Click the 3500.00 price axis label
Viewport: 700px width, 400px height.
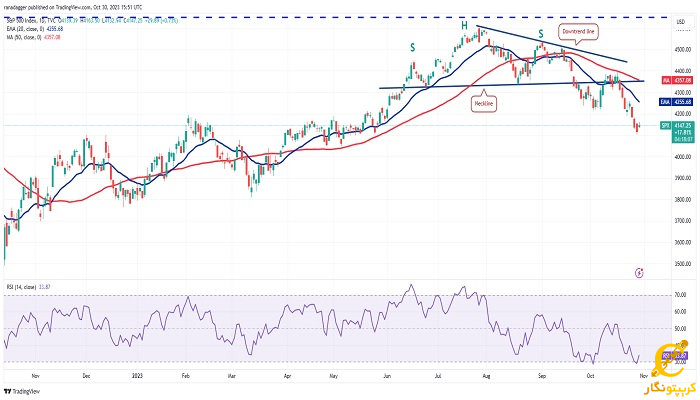pyautogui.click(x=683, y=263)
